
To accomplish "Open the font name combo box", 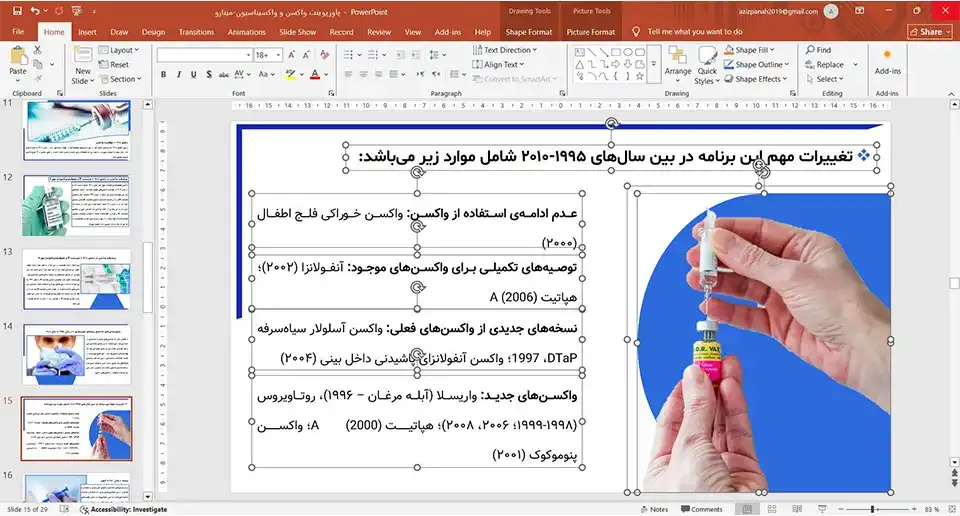I will click(204, 55).
